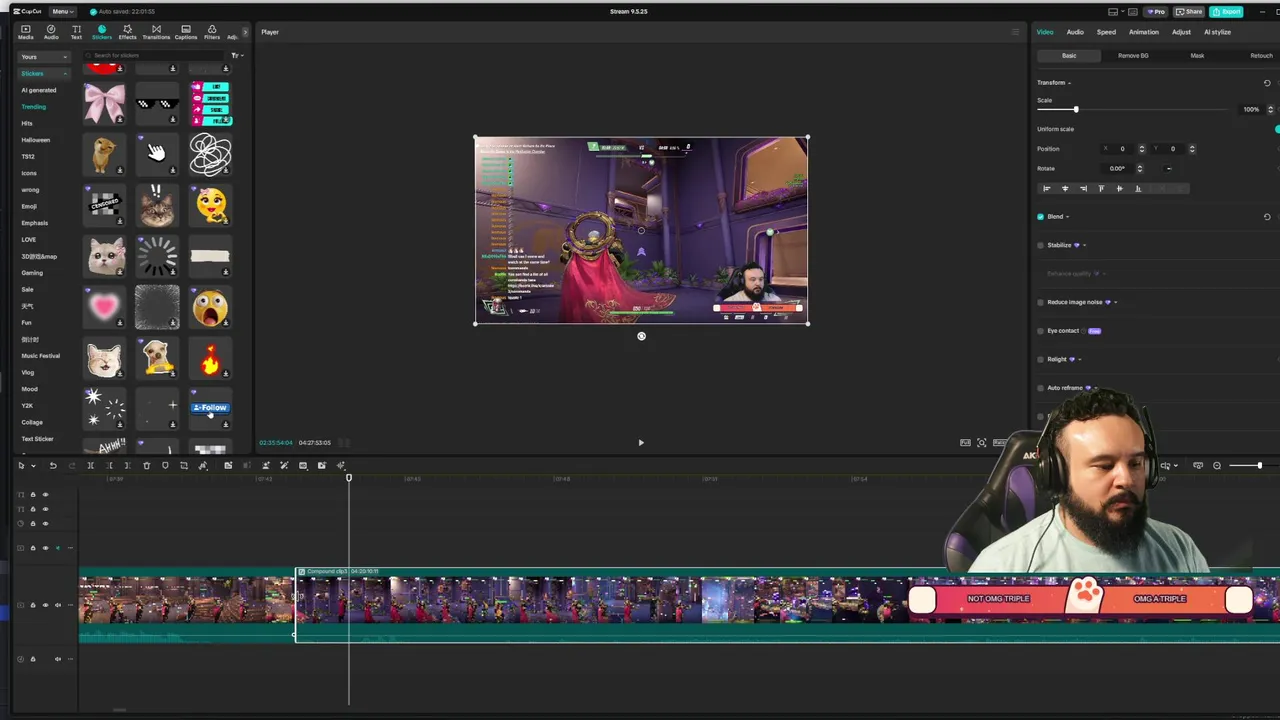
Task: Click the Split clip icon
Action: [x=90, y=465]
